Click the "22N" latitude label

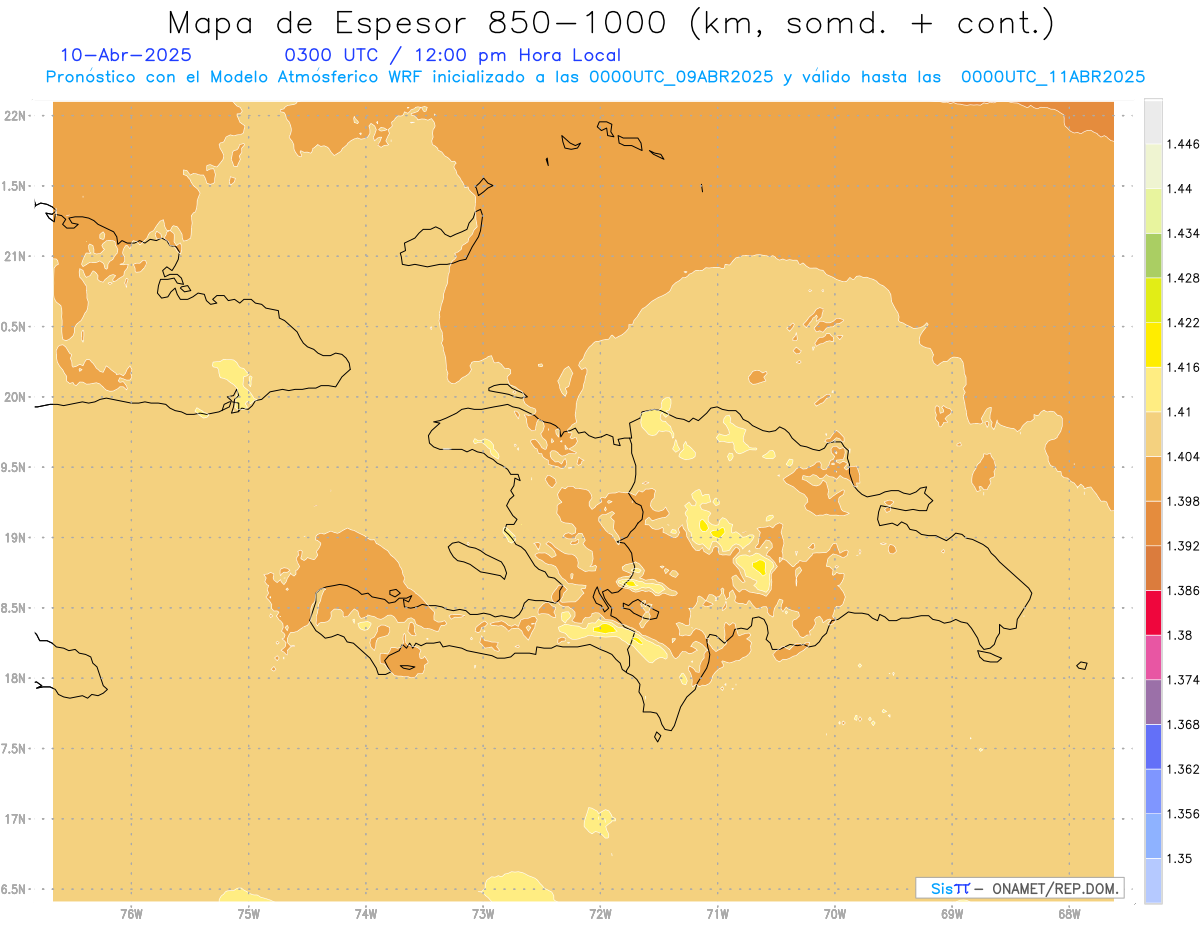point(17,115)
